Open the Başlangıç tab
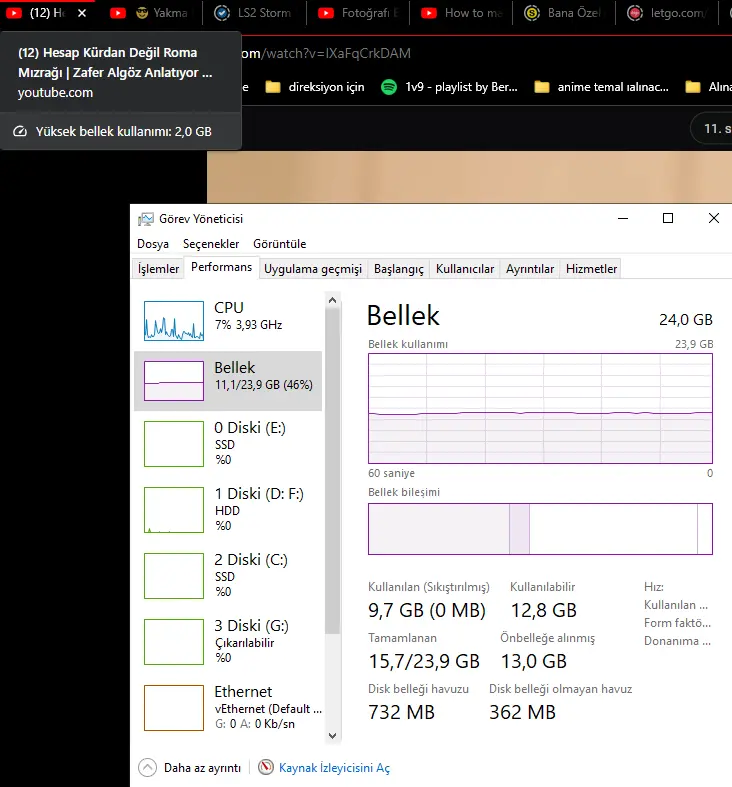 coord(399,269)
